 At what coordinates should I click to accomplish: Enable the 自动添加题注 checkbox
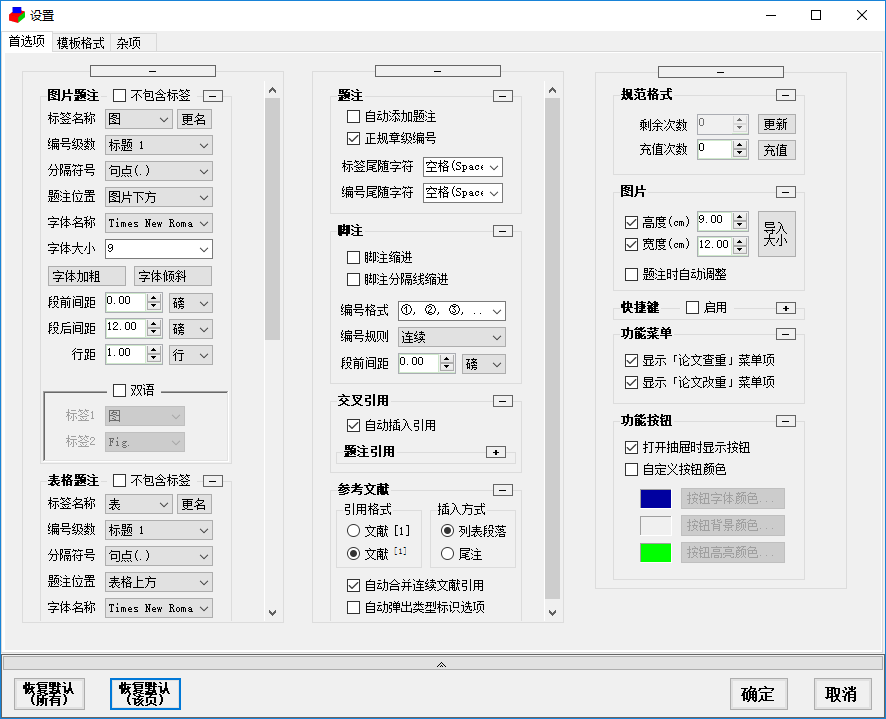(353, 117)
